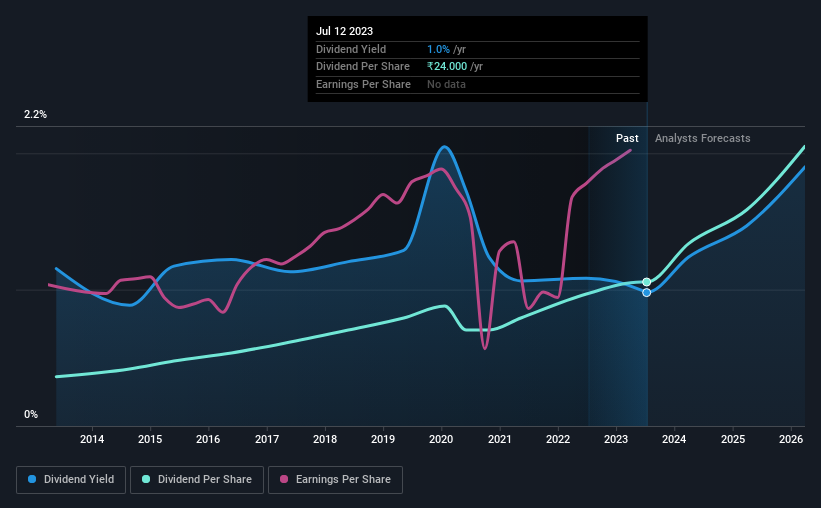Click the 2016 x-axis label

(x=208, y=439)
